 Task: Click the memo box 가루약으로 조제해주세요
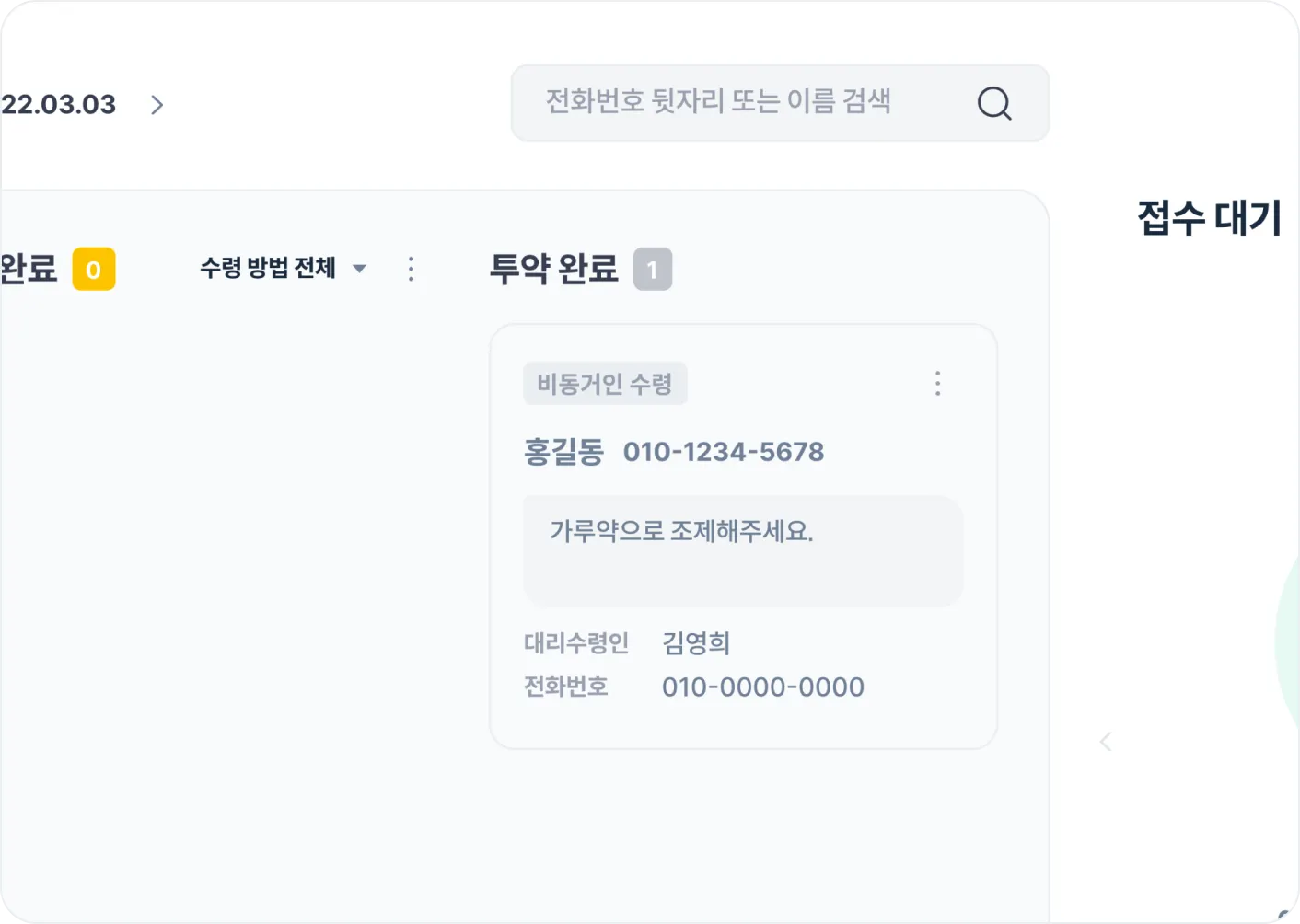742,550
